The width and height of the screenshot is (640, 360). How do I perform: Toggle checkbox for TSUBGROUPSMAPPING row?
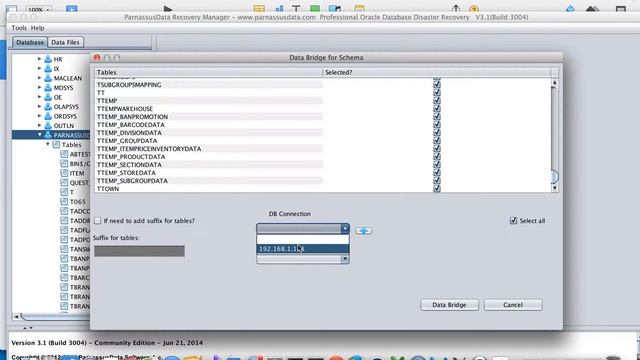[437, 84]
